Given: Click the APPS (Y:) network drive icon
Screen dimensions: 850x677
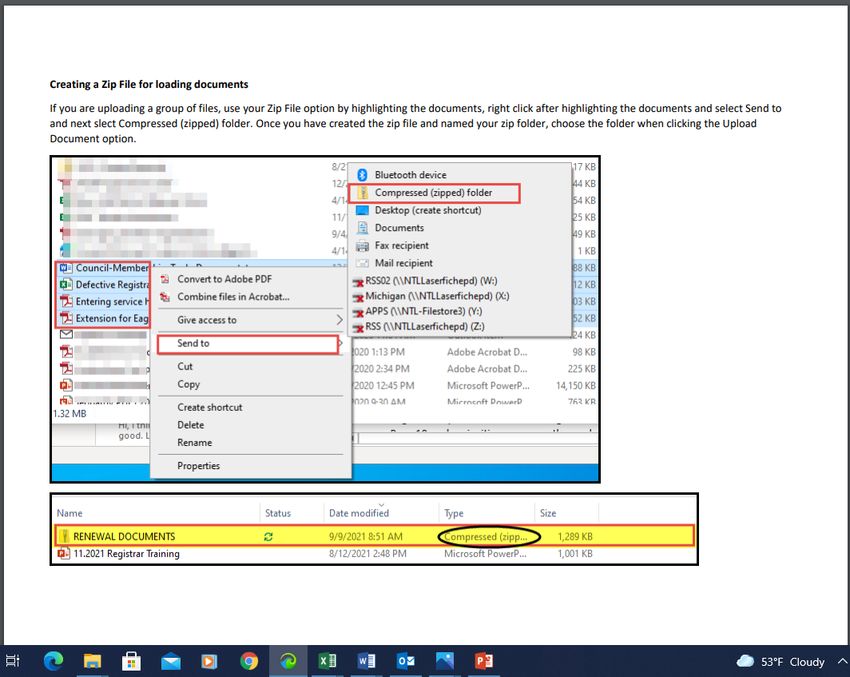Looking at the screenshot, I should (358, 312).
